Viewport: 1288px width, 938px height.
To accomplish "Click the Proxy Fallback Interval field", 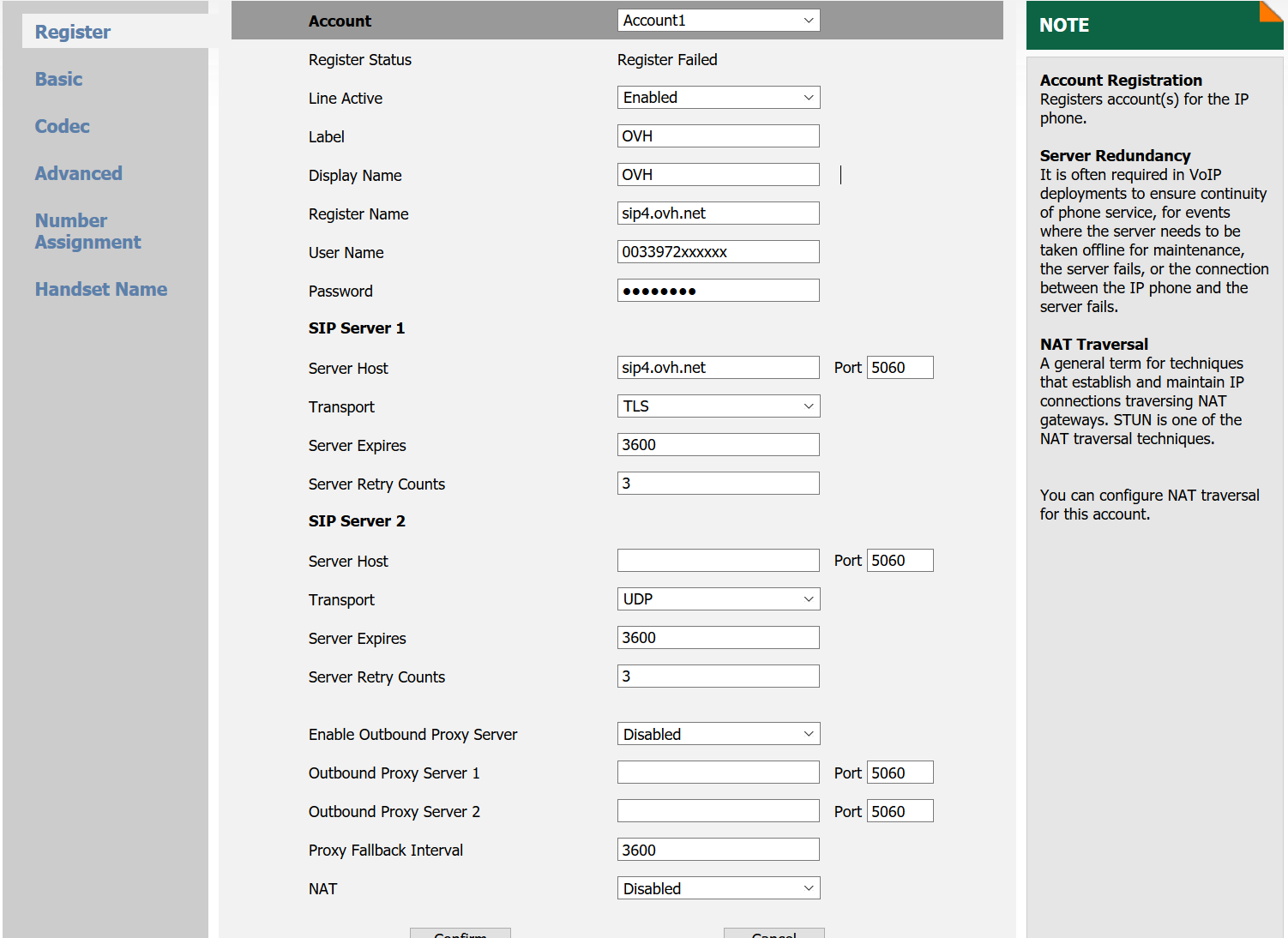I will (718, 850).
